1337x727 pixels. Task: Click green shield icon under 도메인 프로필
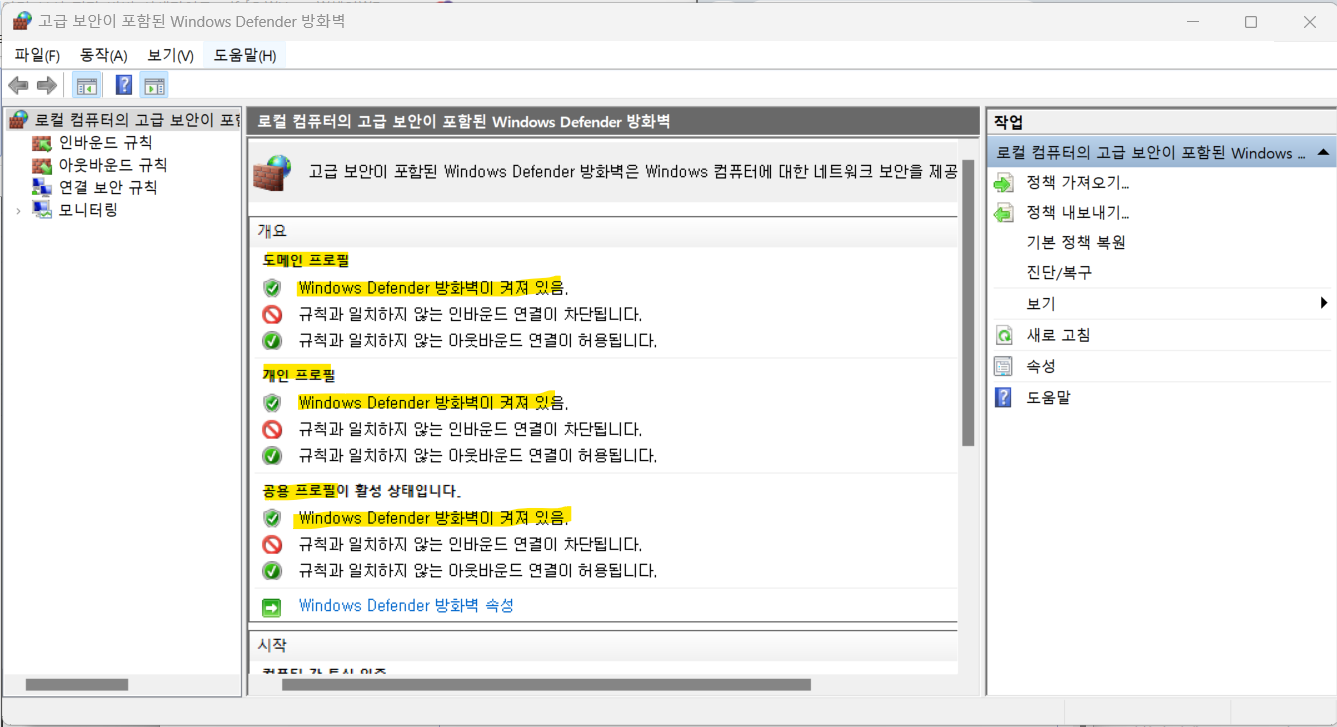click(272, 288)
